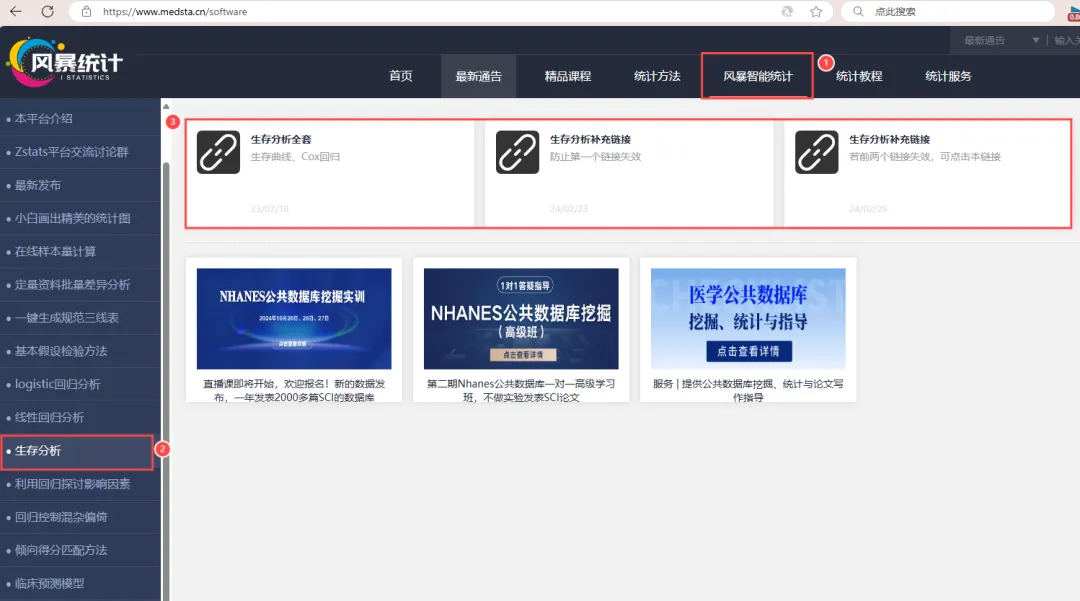Select 线性回归分析 in sidebar
The height and width of the screenshot is (601, 1080).
80,417
